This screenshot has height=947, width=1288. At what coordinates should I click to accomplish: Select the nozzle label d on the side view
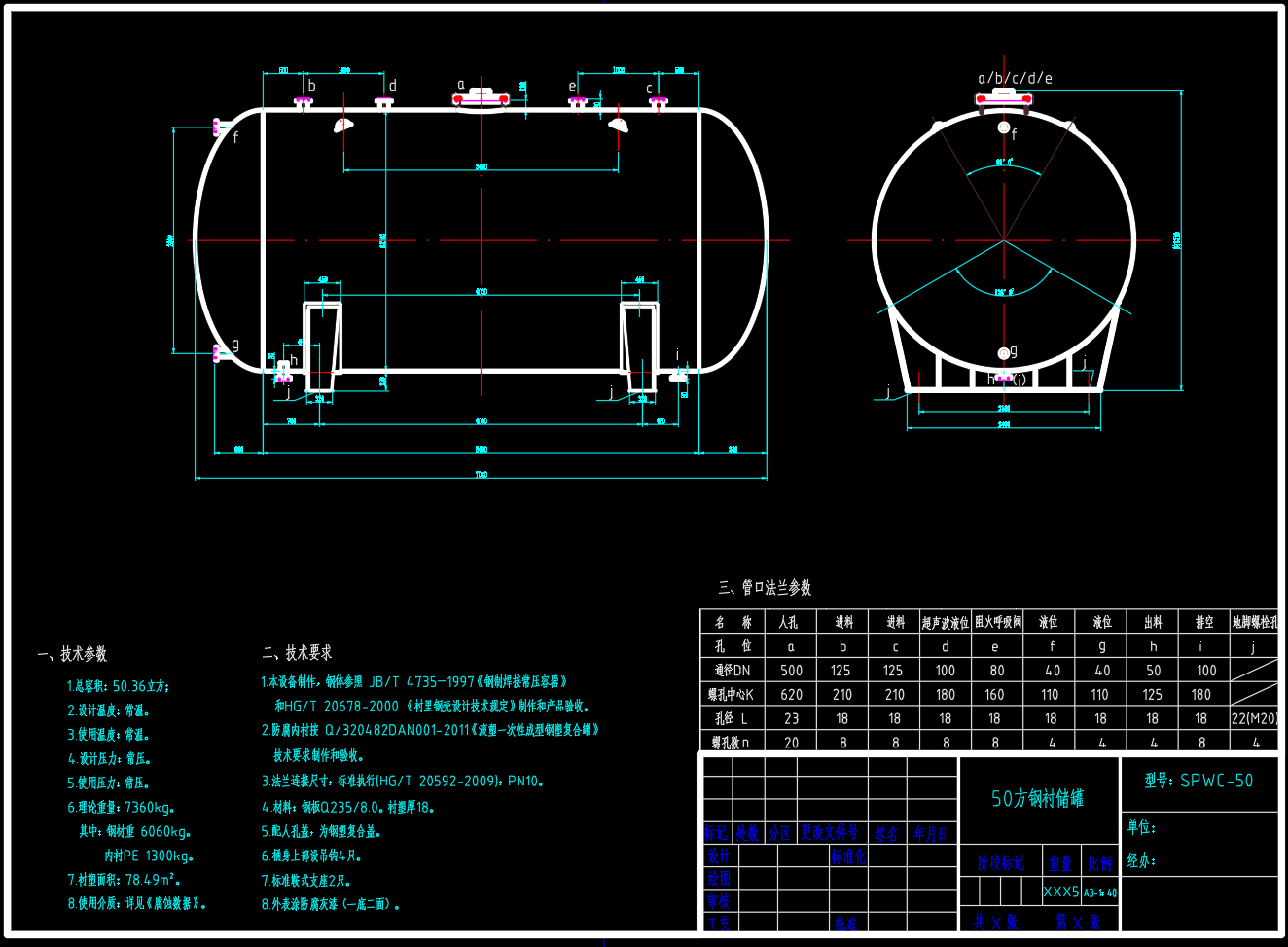coord(392,86)
